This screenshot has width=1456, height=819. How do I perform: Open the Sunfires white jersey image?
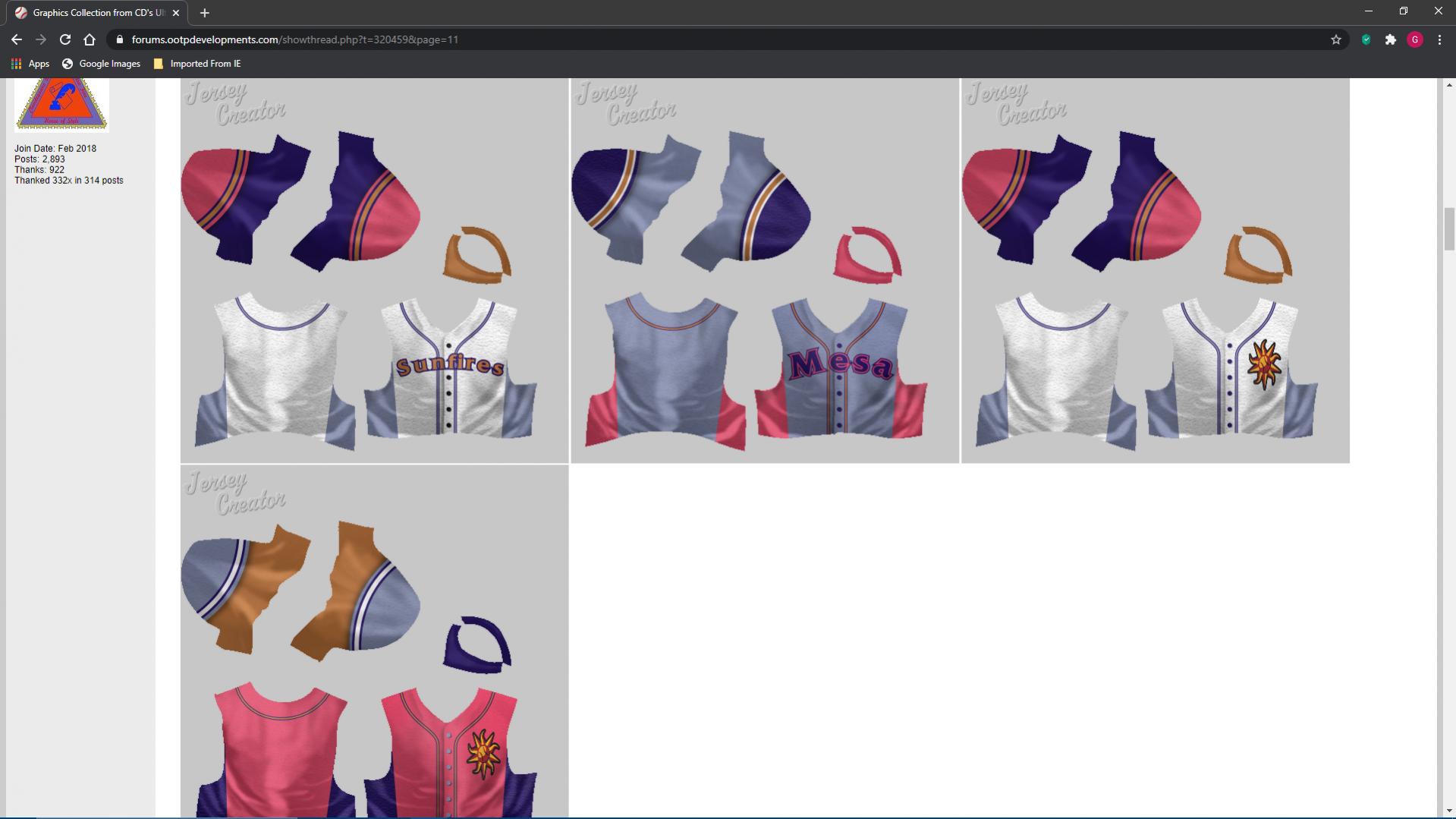[374, 270]
